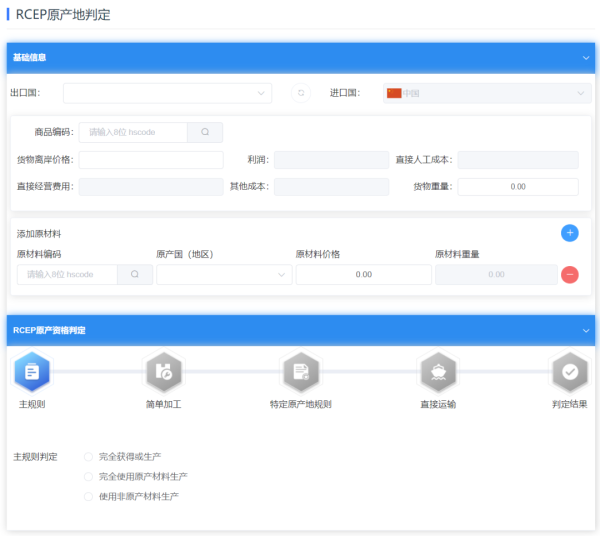Image resolution: width=600 pixels, height=536 pixels.
Task: Focus the 原材料价格 input field
Action: point(363,274)
